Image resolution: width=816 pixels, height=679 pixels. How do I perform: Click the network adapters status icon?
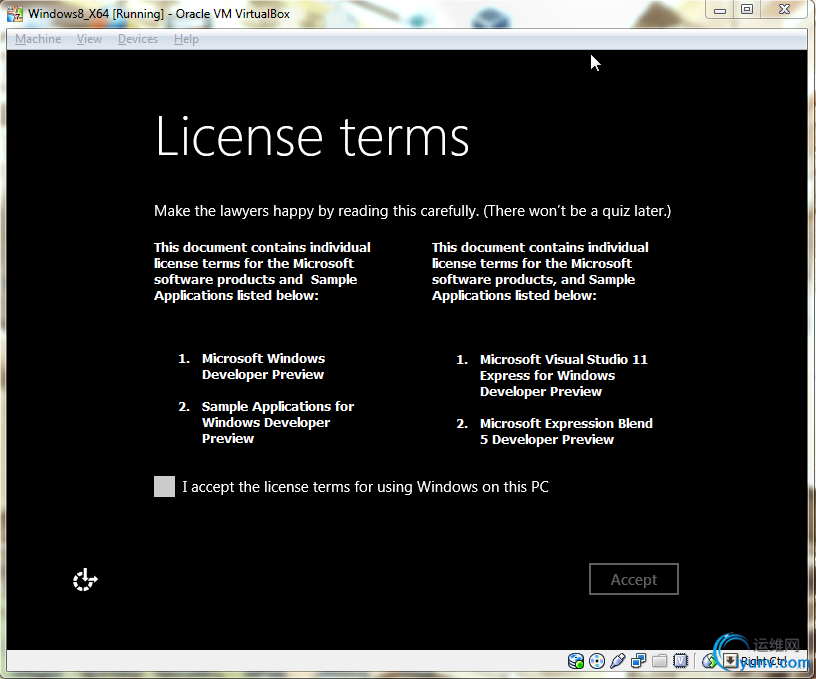639,661
